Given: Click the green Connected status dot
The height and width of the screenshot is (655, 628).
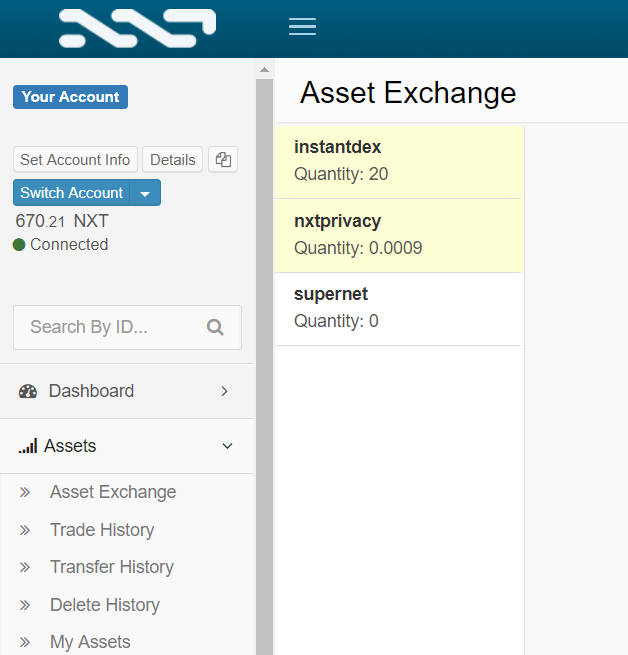Looking at the screenshot, I should [x=19, y=244].
